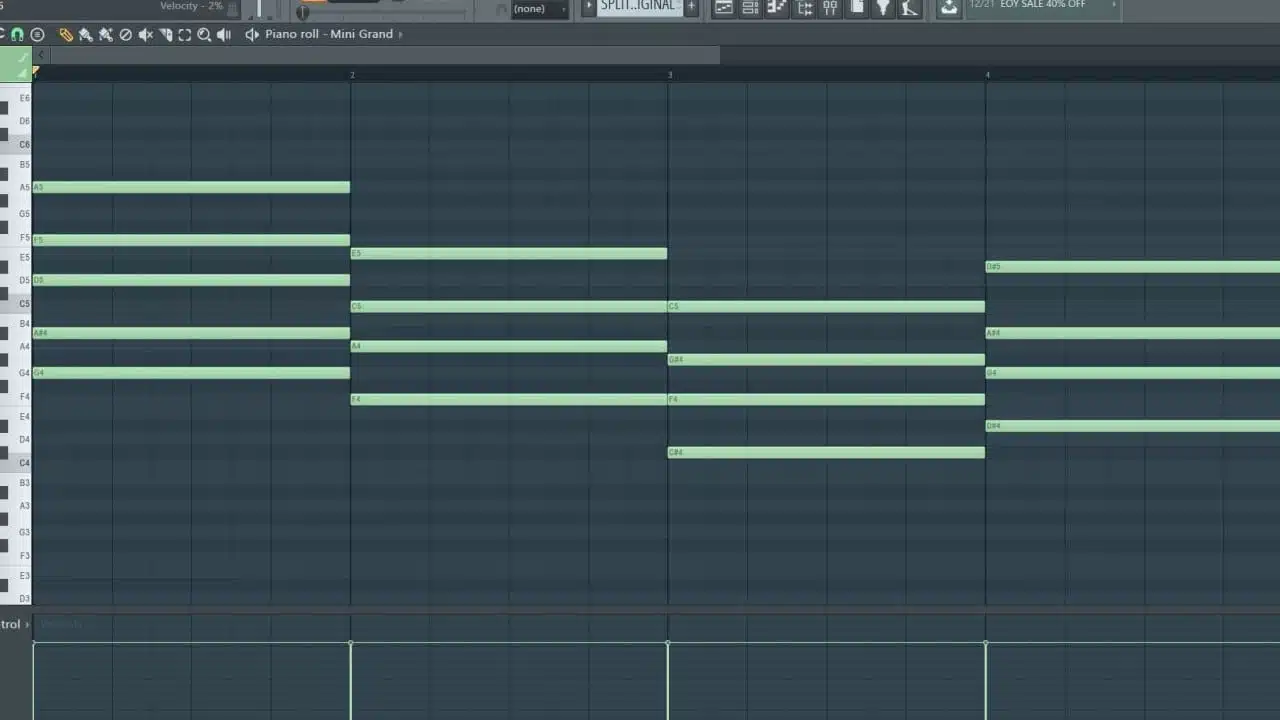Select the F5 note in bar 1
The image size is (1280, 720).
191,240
